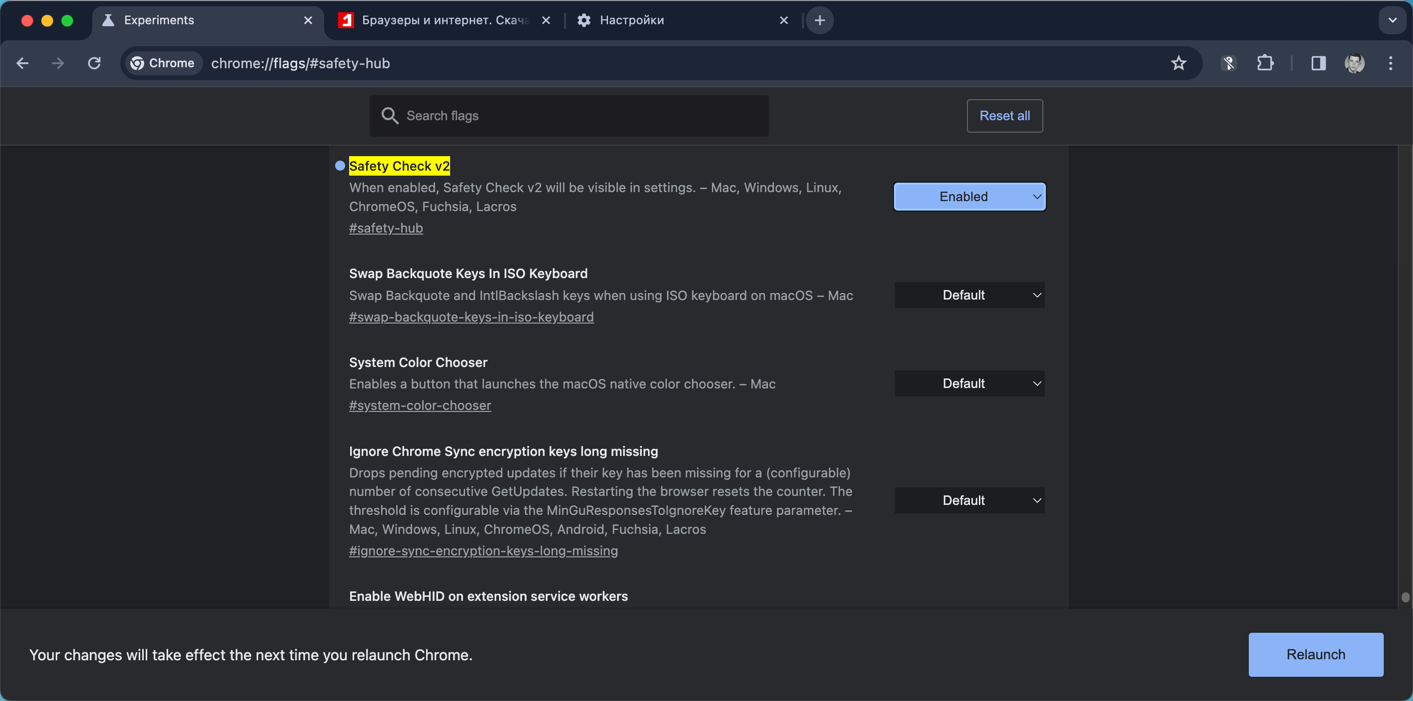Click the back navigation arrow
The height and width of the screenshot is (701, 1413).
(x=23, y=63)
